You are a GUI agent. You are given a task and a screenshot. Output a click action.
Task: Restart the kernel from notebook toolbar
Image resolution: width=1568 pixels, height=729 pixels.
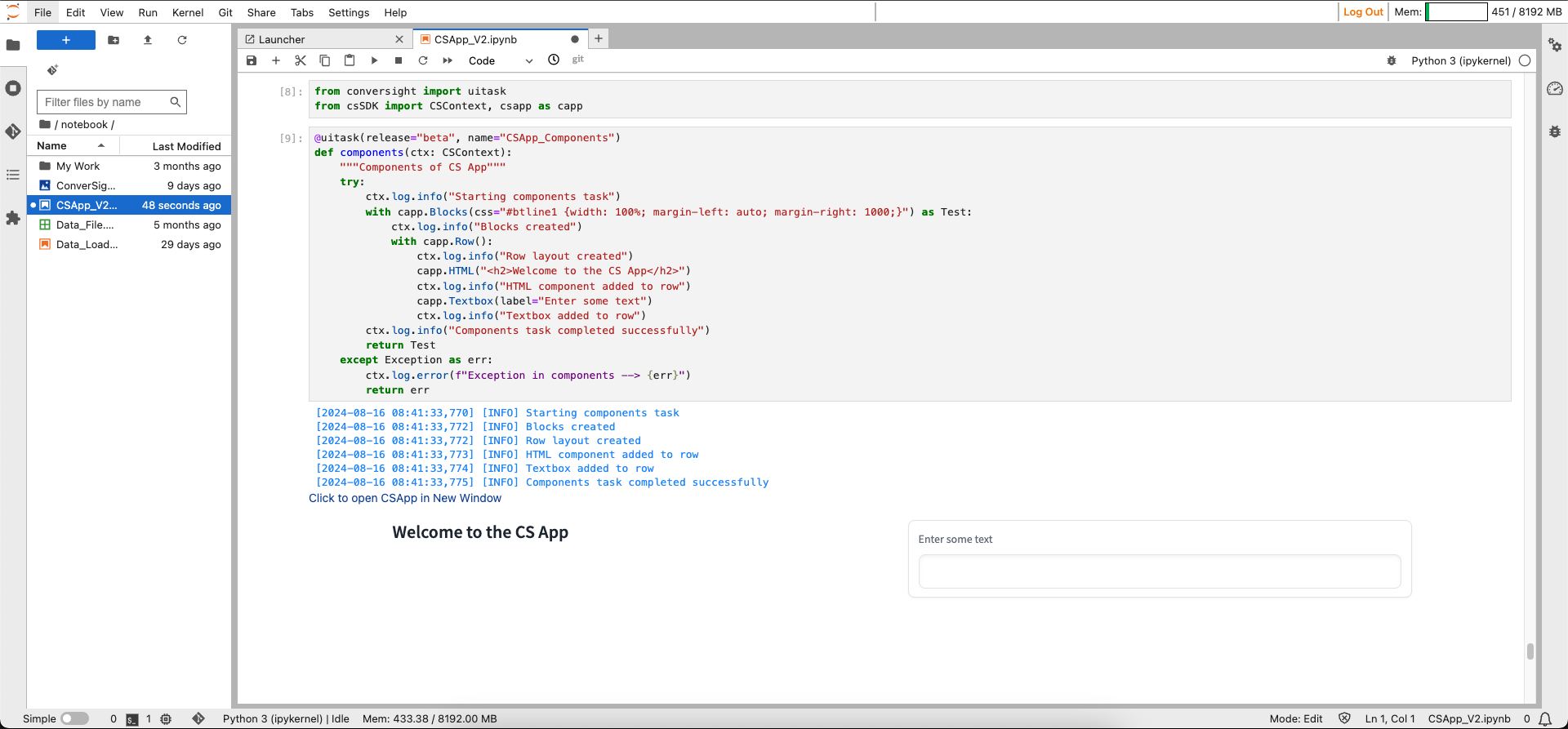423,60
